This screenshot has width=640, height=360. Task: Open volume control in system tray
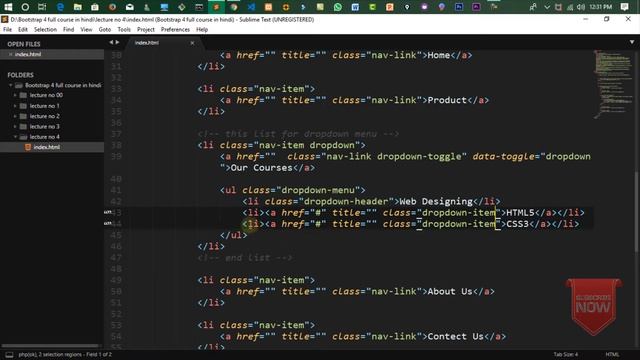point(581,7)
